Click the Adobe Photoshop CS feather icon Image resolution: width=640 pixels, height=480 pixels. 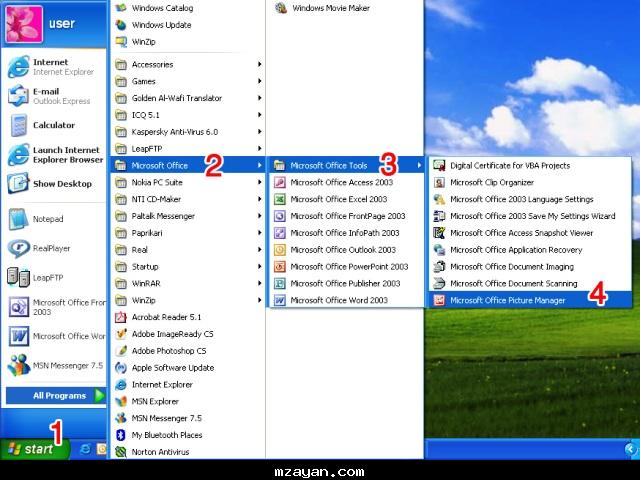tap(121, 351)
